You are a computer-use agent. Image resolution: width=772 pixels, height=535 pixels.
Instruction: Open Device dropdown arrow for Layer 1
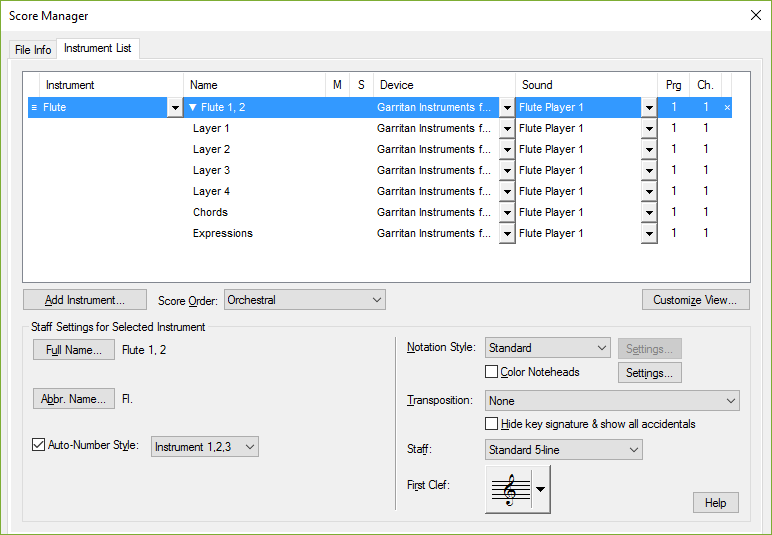(x=506, y=129)
